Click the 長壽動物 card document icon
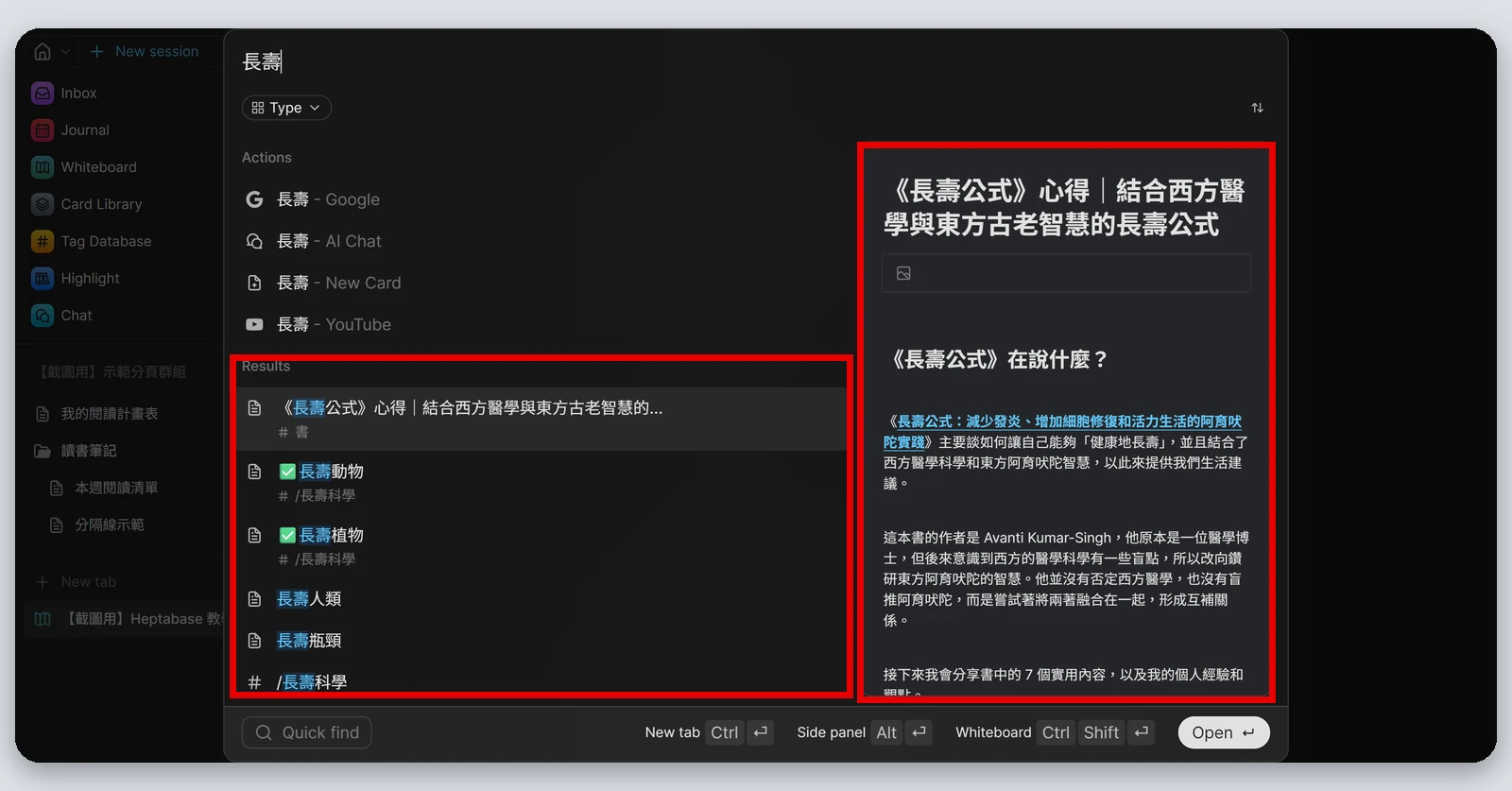1512x791 pixels. (x=254, y=471)
